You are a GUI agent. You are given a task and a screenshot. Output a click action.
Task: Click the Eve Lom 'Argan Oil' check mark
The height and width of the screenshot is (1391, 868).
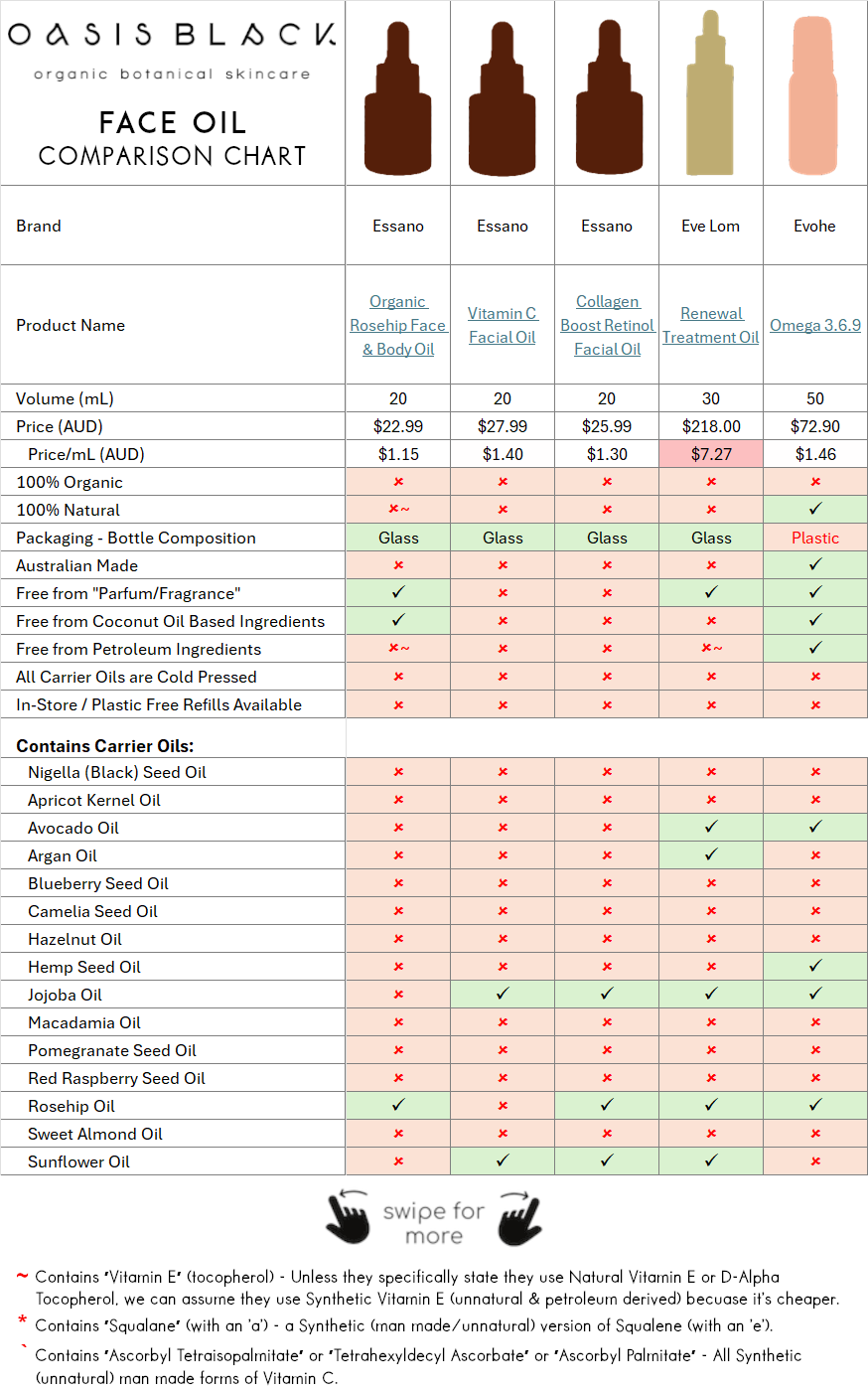click(x=711, y=854)
